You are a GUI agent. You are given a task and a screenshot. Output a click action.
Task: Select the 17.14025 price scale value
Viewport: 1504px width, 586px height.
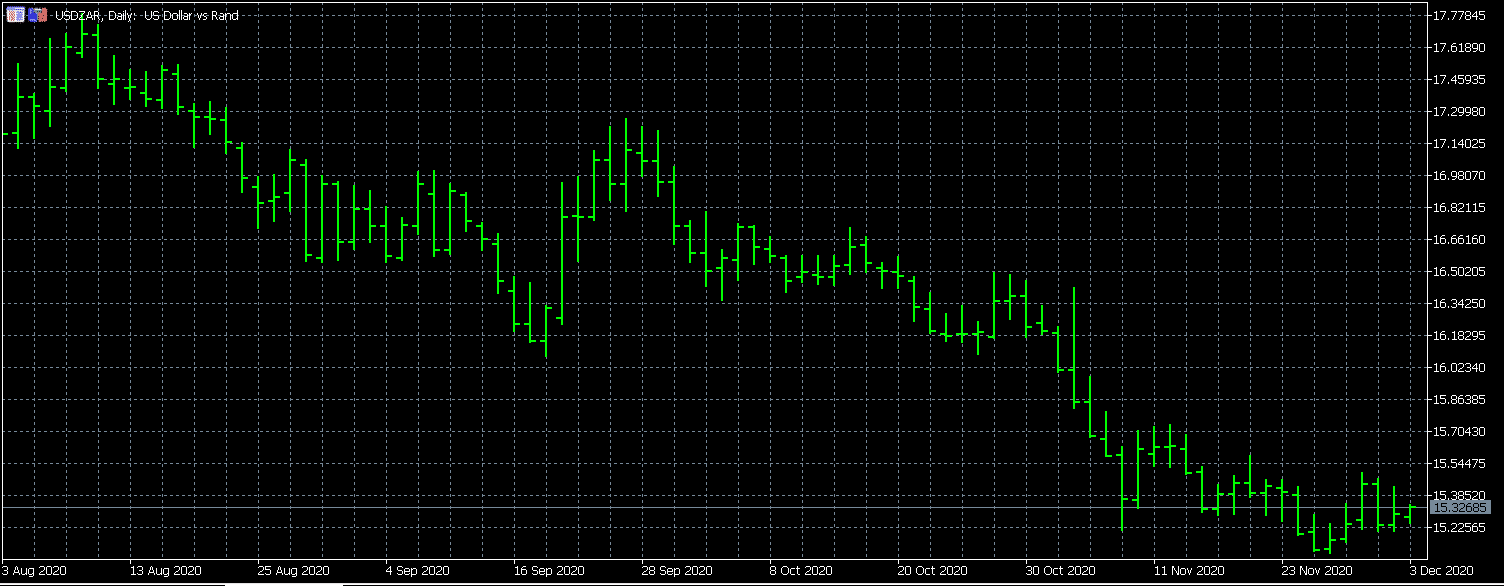click(1458, 143)
